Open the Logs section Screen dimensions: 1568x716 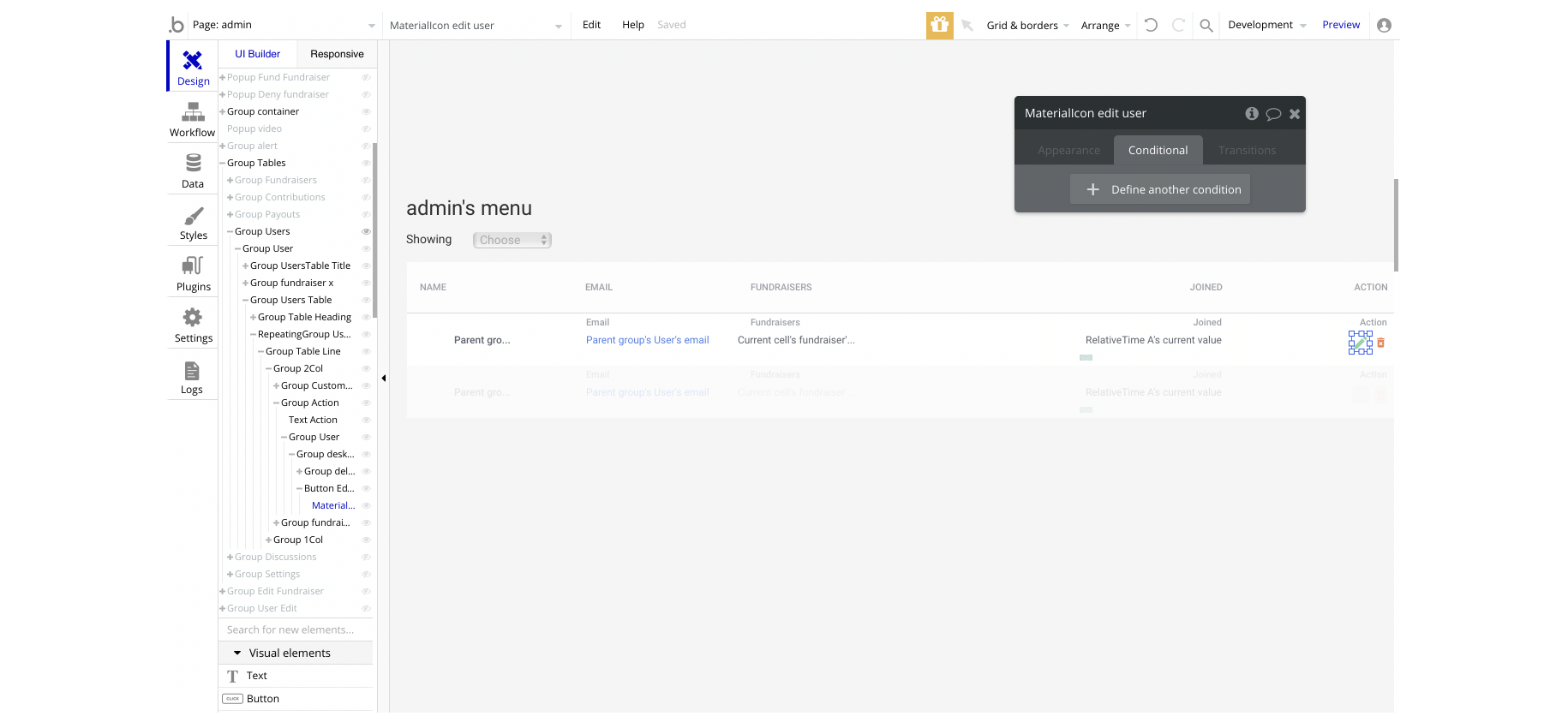point(192,377)
